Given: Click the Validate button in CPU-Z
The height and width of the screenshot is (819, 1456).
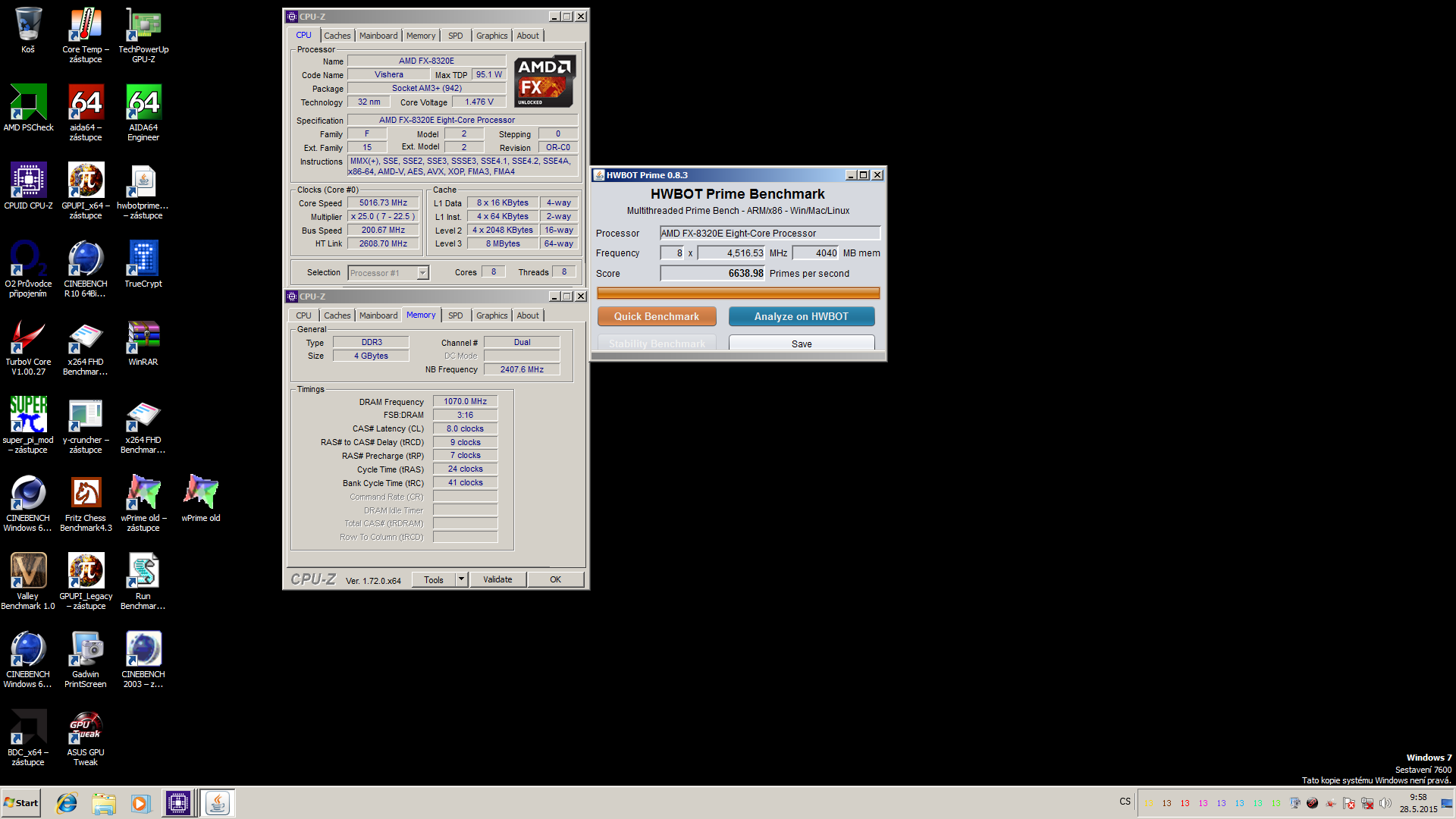Looking at the screenshot, I should click(x=497, y=579).
